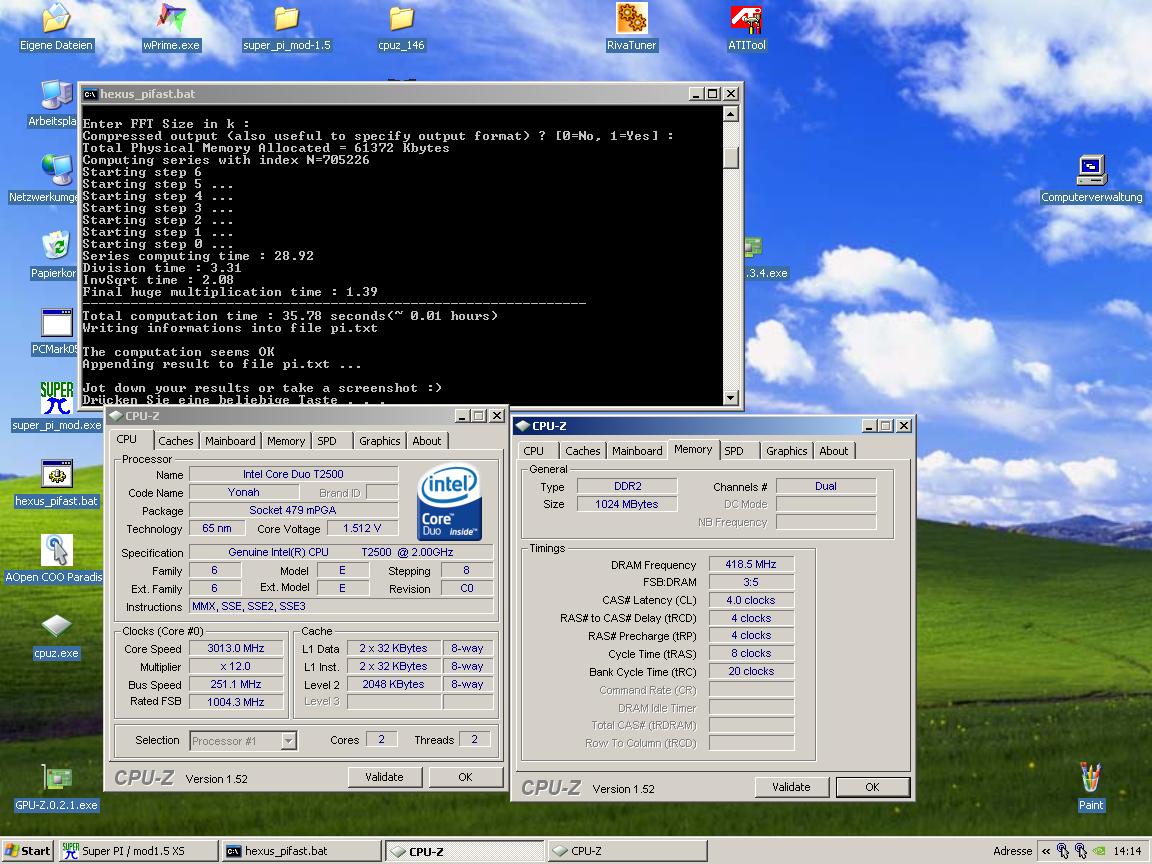
Task: Click OK in the Memory tab window
Action: click(873, 787)
